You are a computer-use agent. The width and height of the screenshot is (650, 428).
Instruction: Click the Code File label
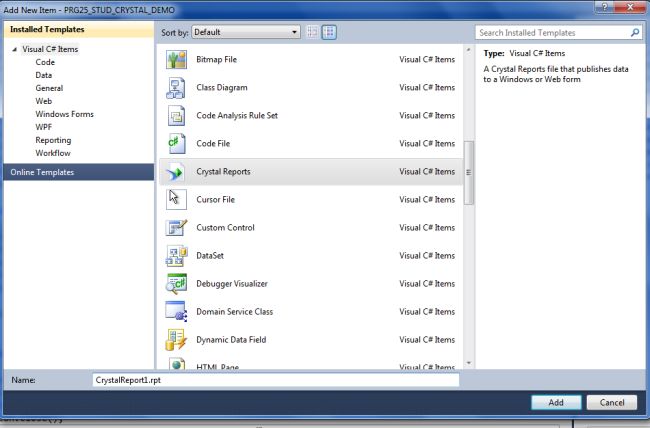[213, 143]
